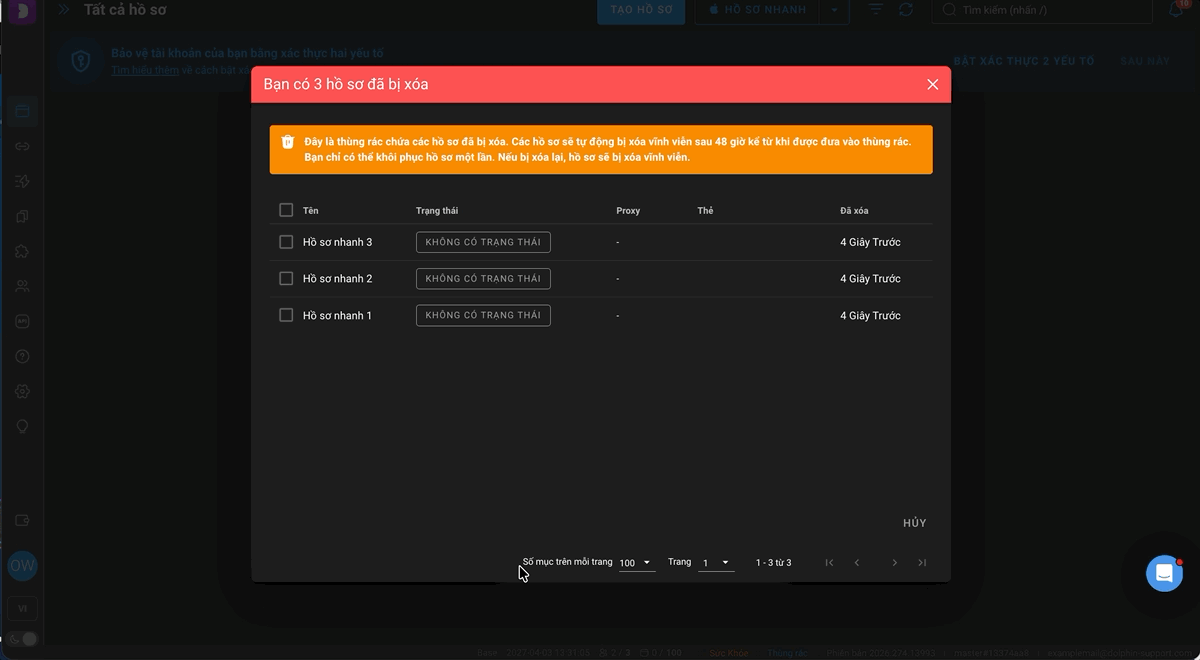Open the filter icon in top toolbar
This screenshot has height=660, width=1200.
coord(875,9)
